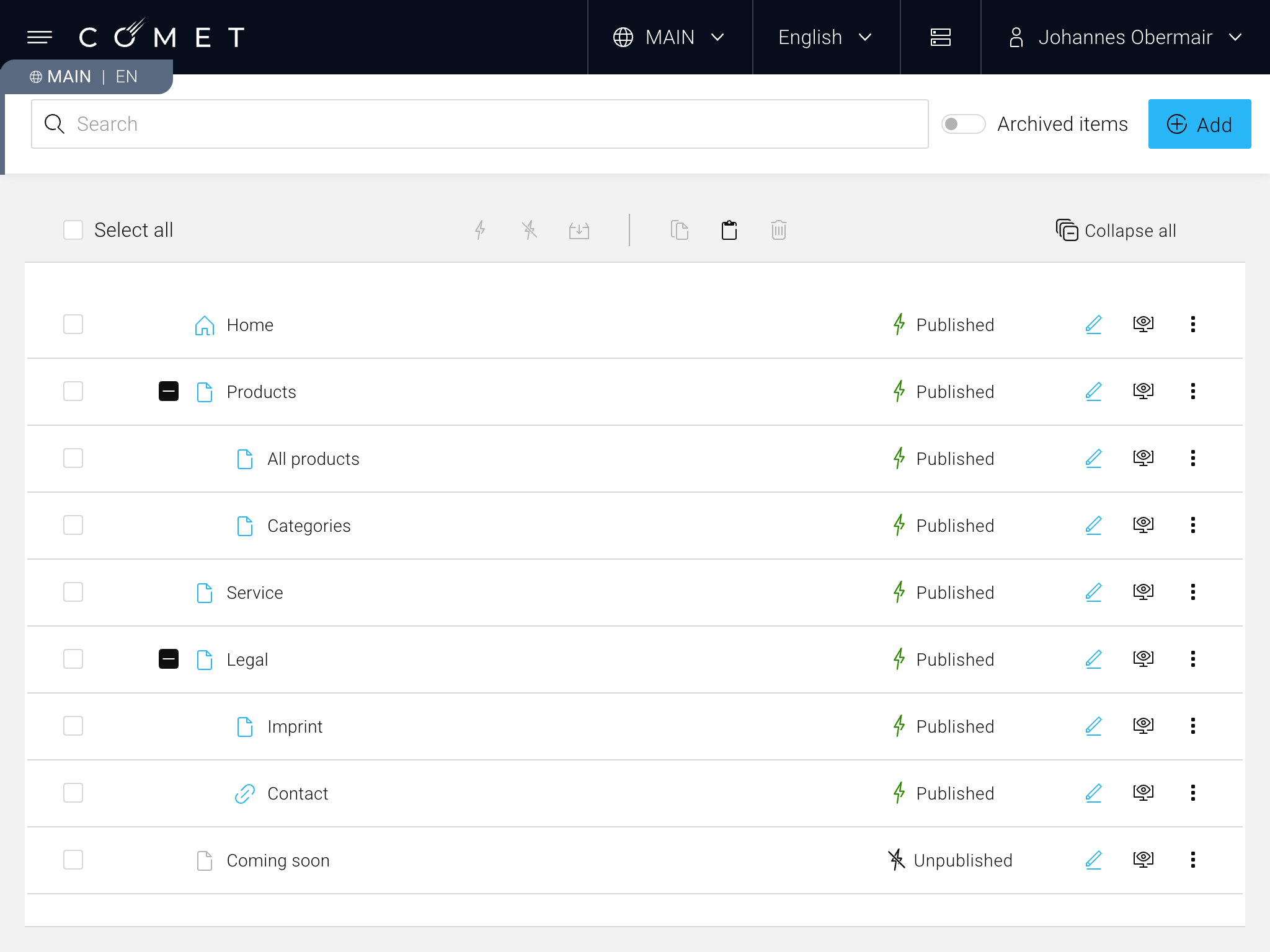Check the Select all checkbox

(73, 230)
